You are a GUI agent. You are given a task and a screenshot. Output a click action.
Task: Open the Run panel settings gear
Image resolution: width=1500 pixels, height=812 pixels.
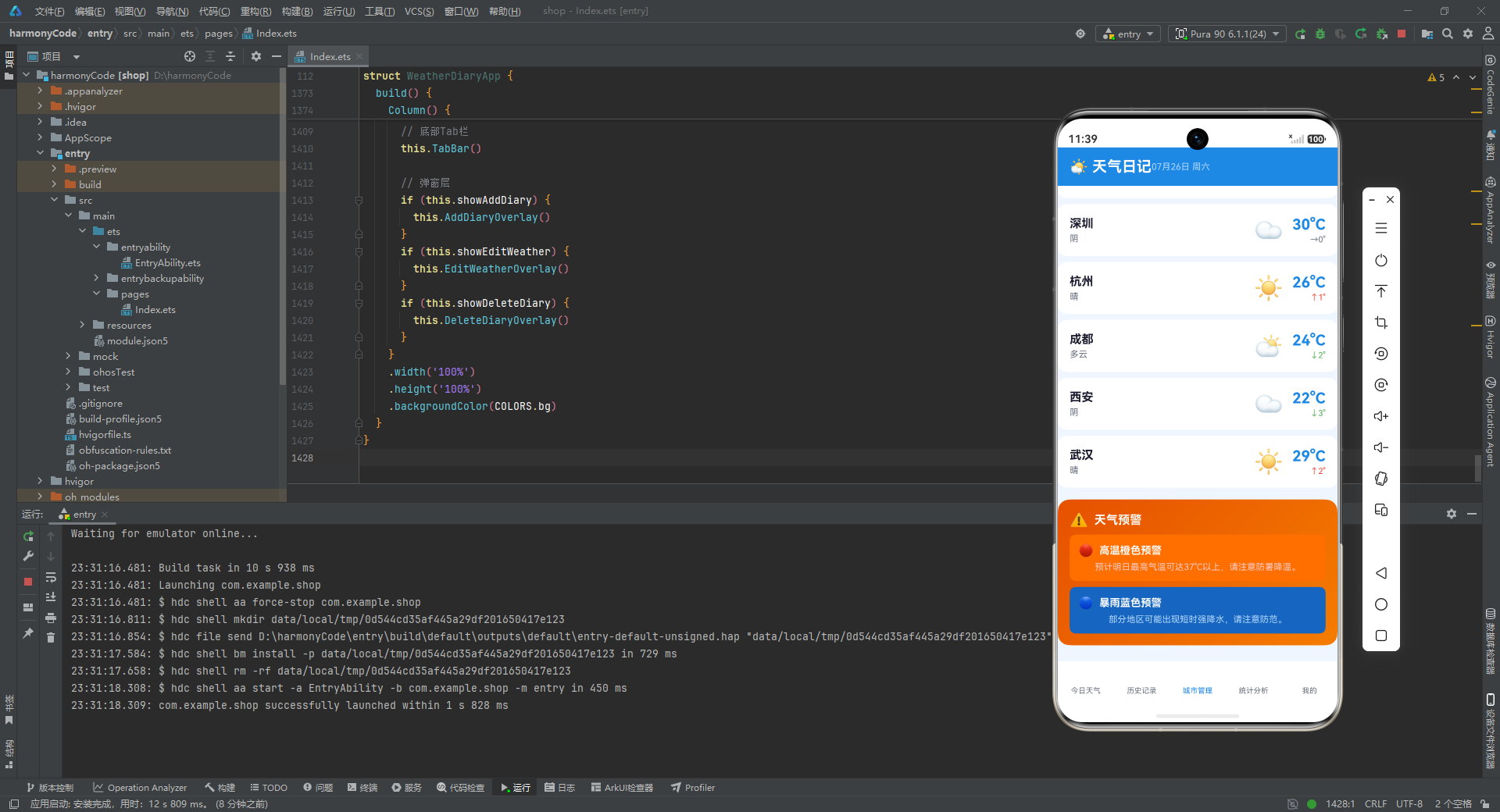point(1452,514)
